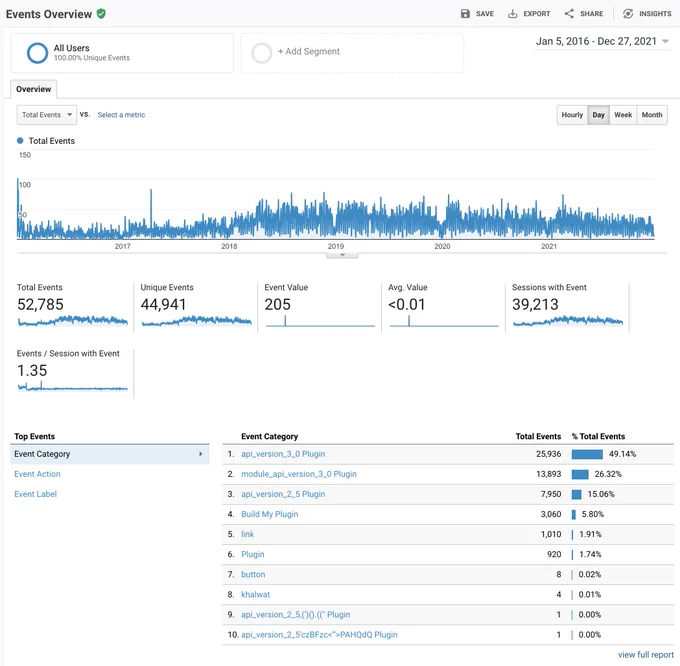The image size is (680, 666).
Task: Click the Event Value 205 card
Action: pyautogui.click(x=320, y=307)
